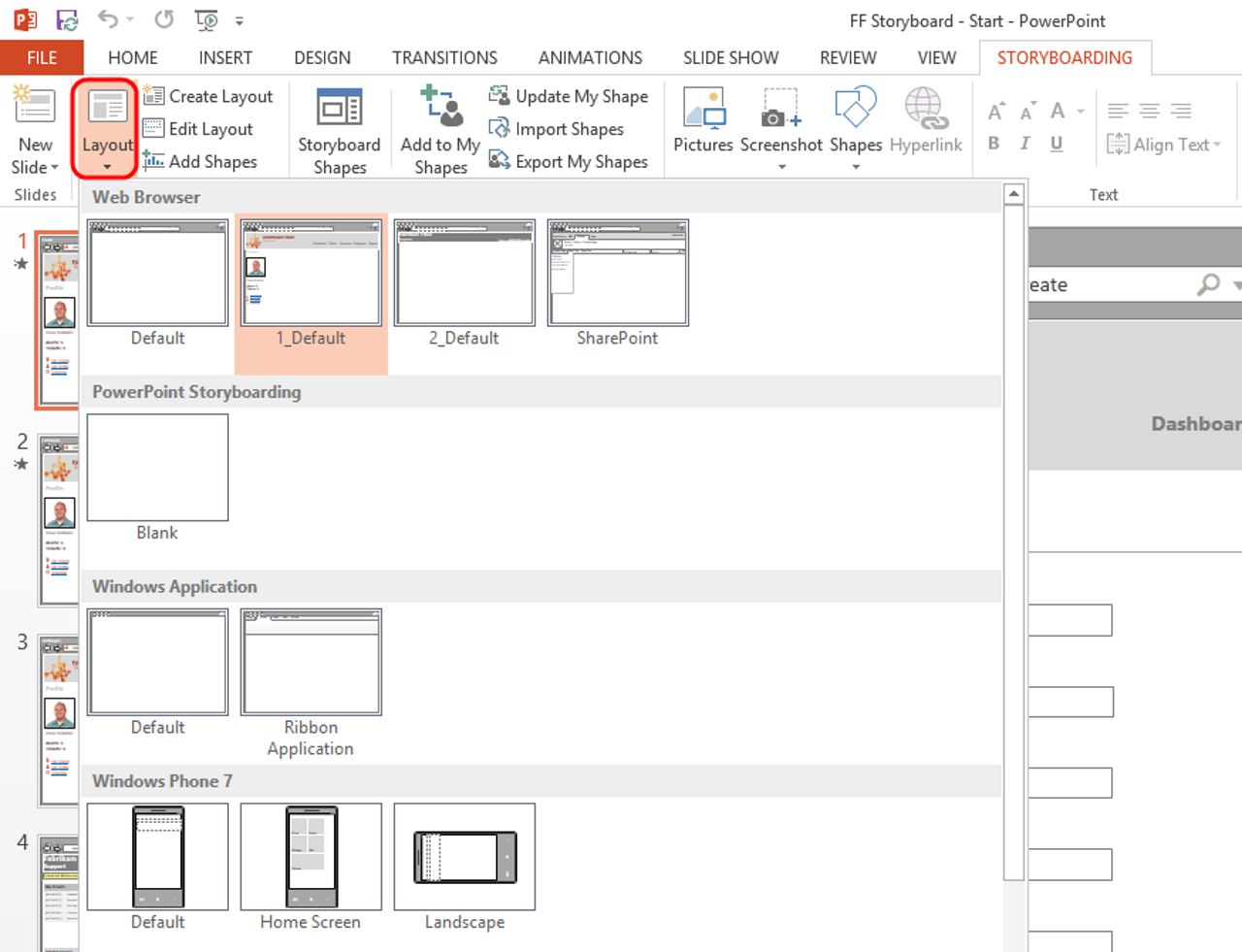Toggle Italic formatting
This screenshot has width=1242, height=952.
tap(1025, 144)
